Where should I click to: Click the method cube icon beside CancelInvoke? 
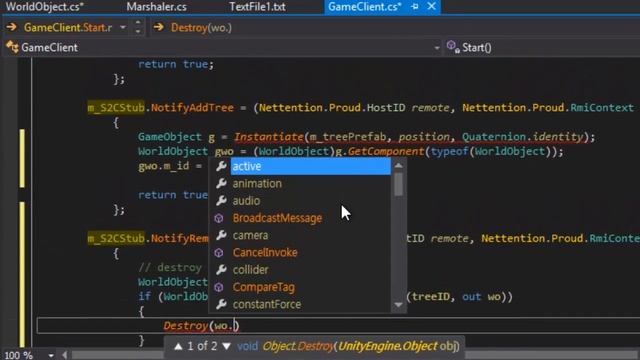click(219, 253)
